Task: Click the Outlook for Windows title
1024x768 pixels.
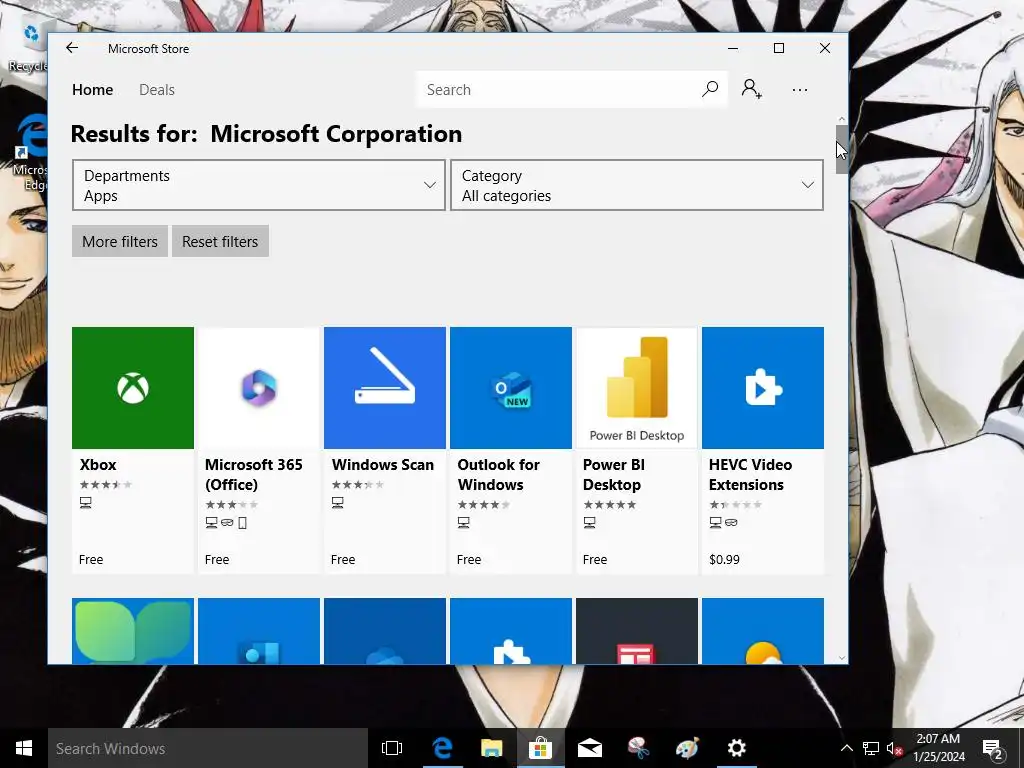Action: coord(498,475)
